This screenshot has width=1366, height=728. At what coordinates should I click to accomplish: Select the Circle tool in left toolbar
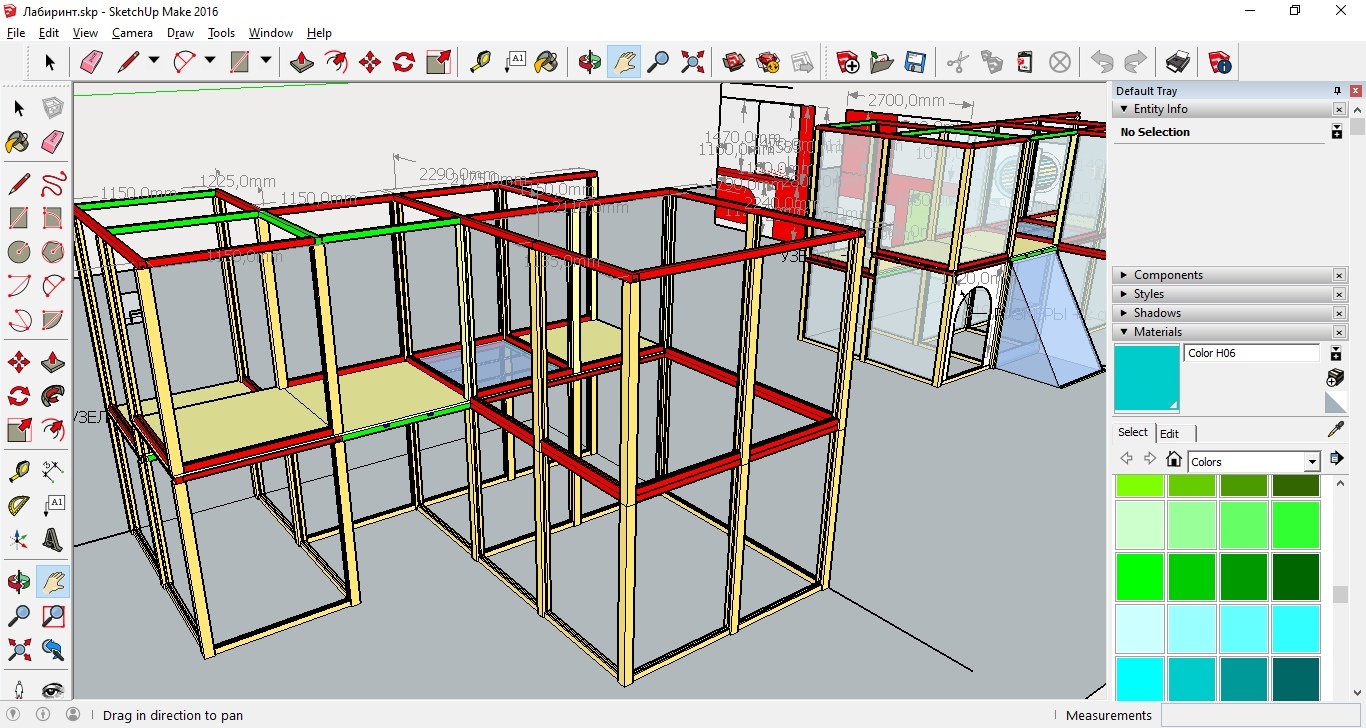coord(19,251)
